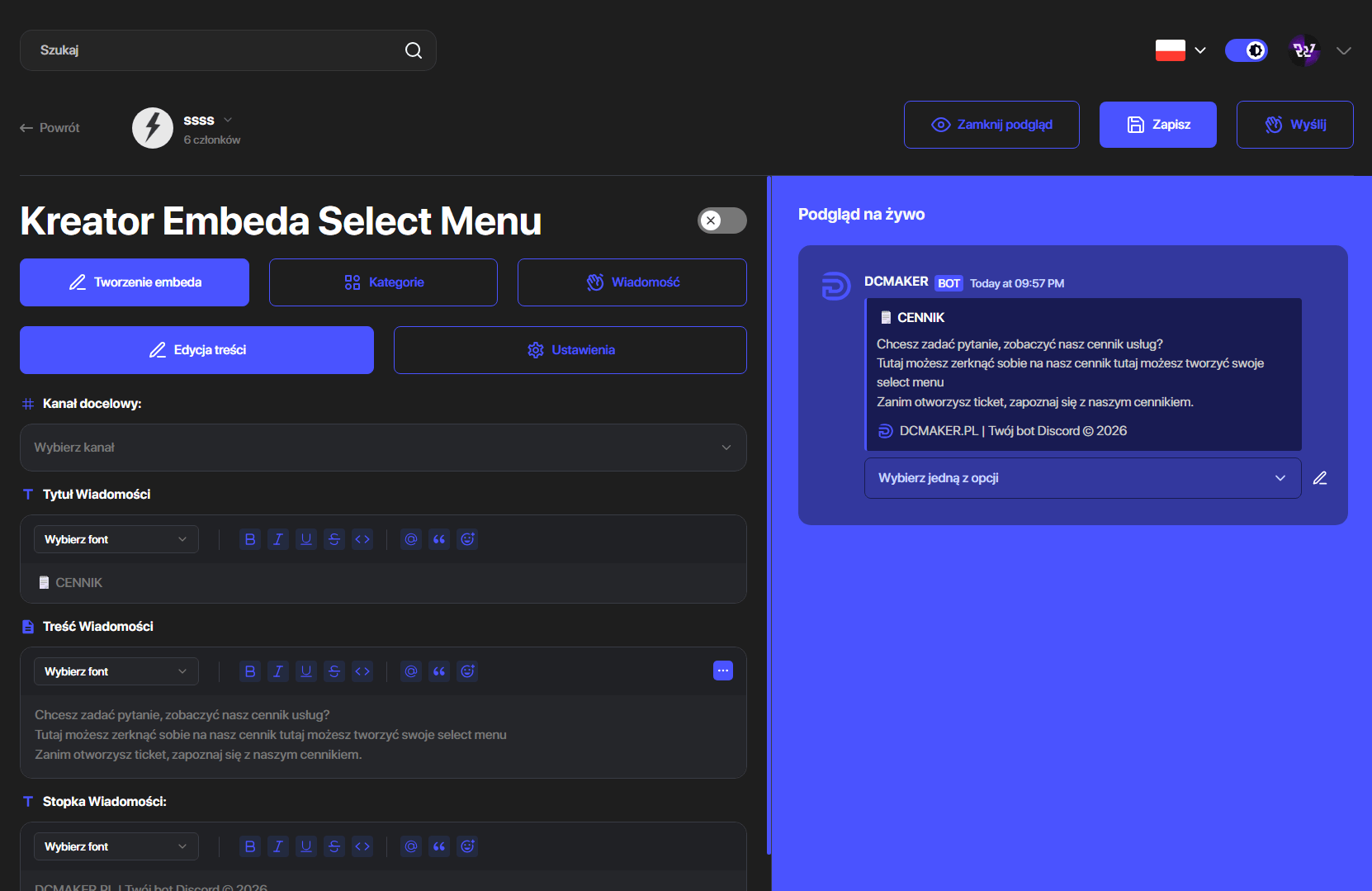Image resolution: width=1372 pixels, height=891 pixels.
Task: Click the user avatar in header
Action: [x=1304, y=50]
